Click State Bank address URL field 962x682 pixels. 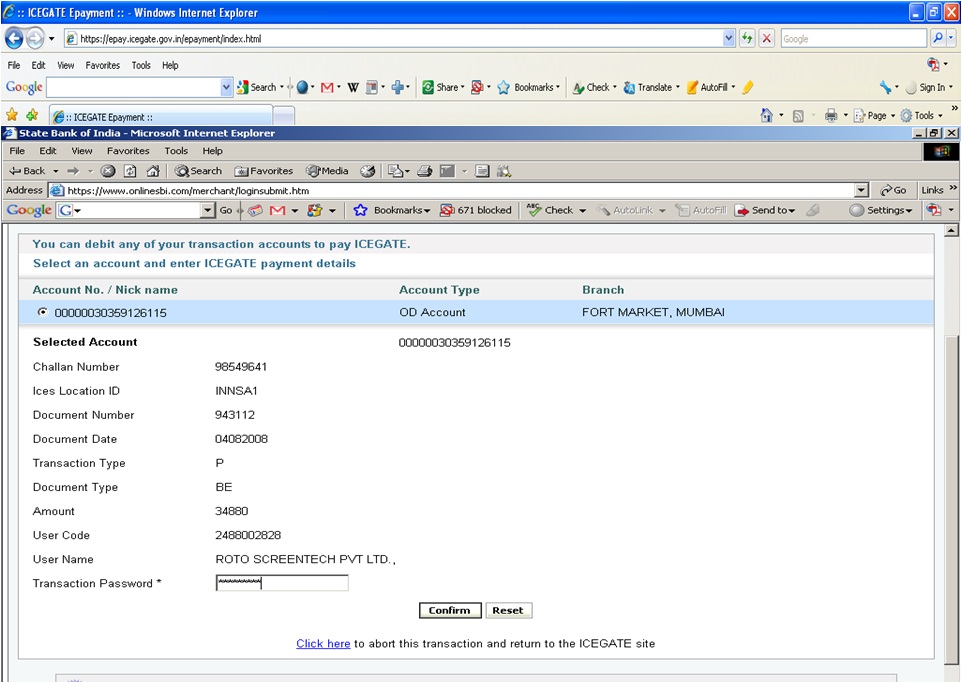pos(452,190)
